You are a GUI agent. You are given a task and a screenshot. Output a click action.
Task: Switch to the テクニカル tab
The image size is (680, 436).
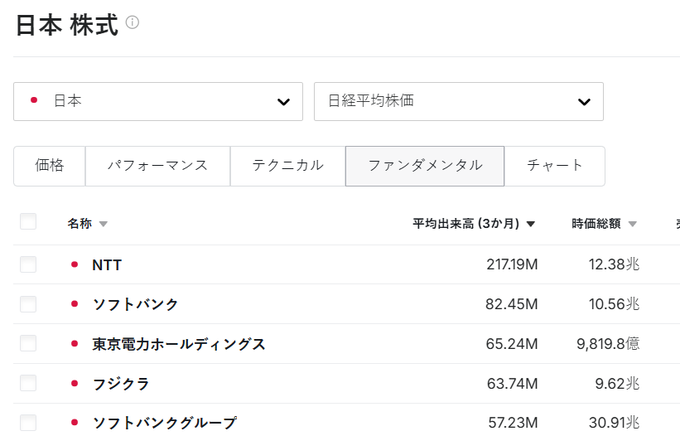click(288, 166)
